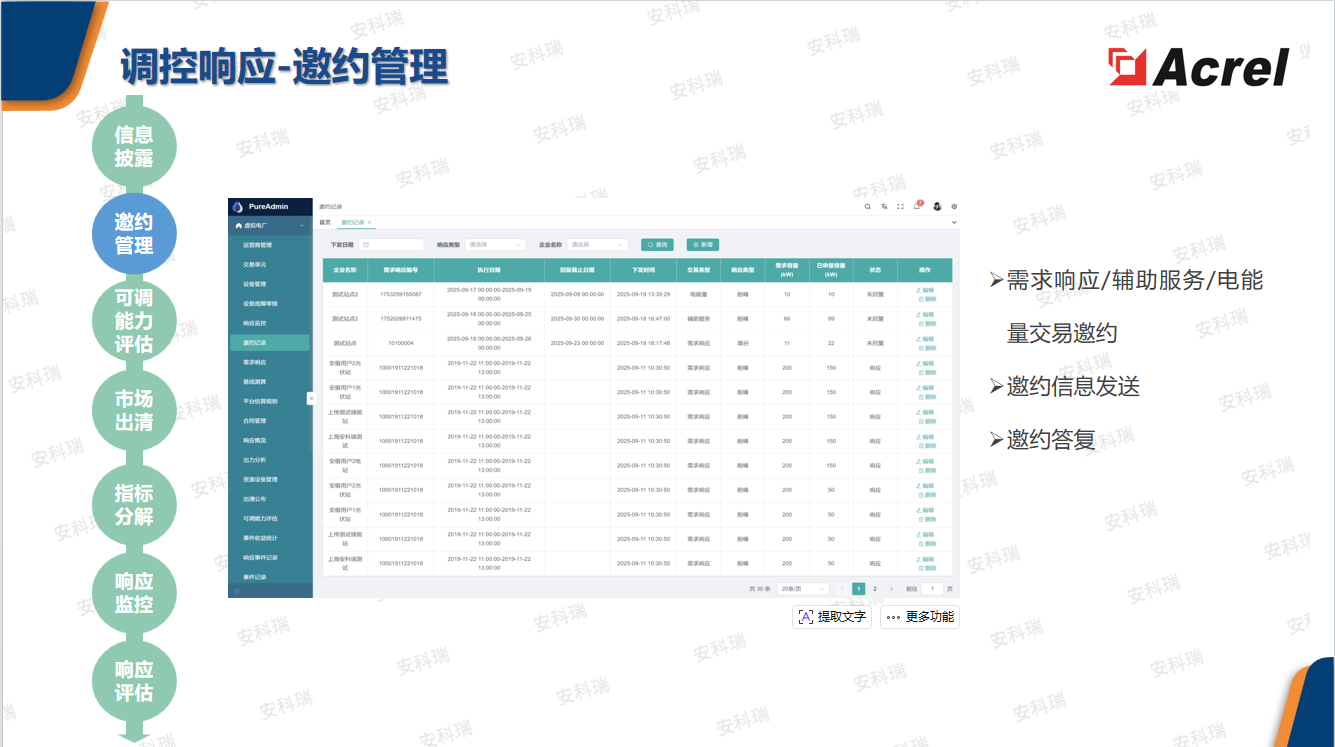
Task: Click the 提取文字 button
Action: pos(831,617)
